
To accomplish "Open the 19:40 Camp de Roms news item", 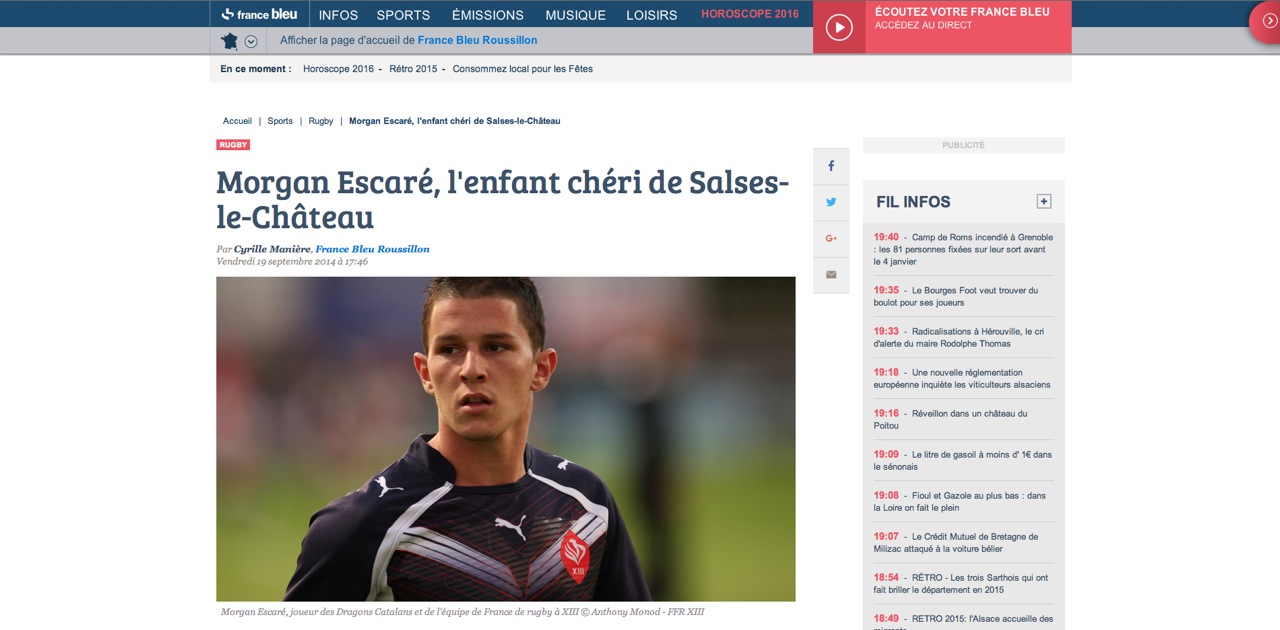I will point(963,249).
